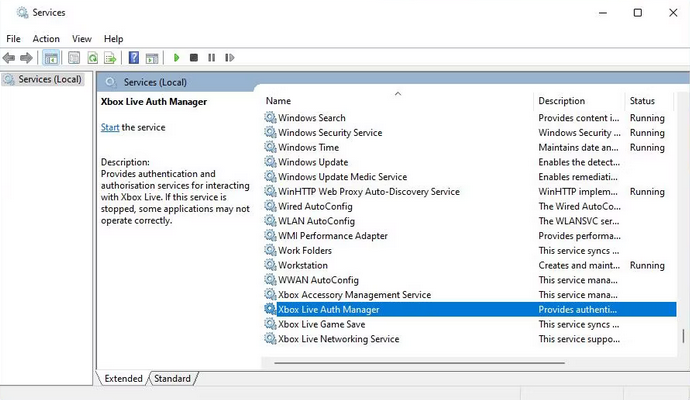Click the green Refresh toolbar icon
The width and height of the screenshot is (690, 400).
point(92,58)
